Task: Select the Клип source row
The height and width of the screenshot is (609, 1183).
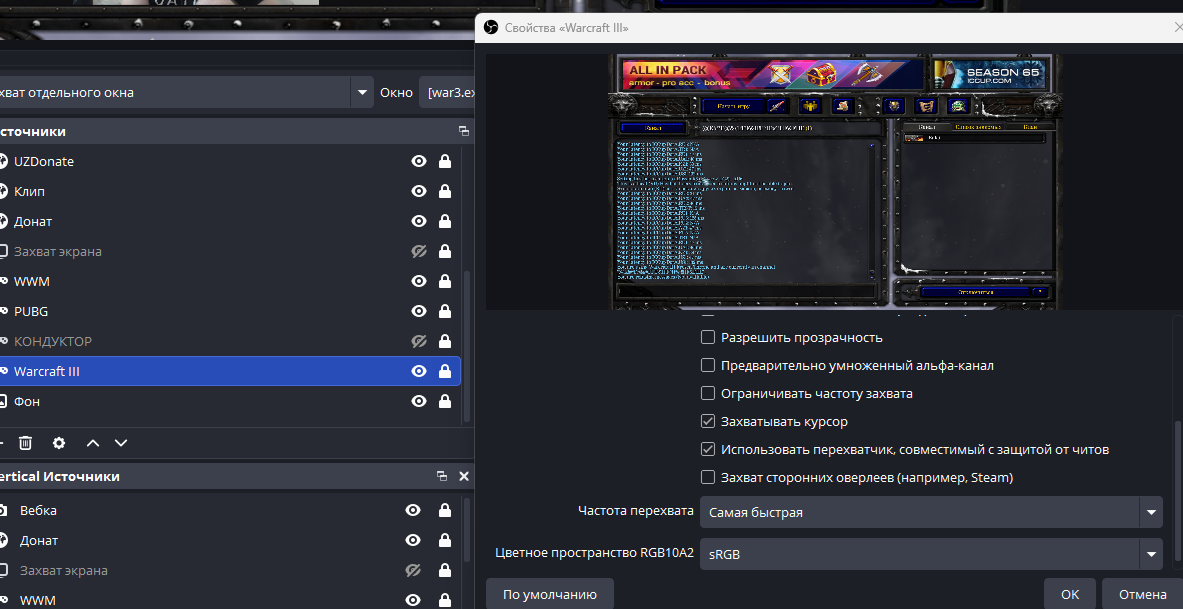Action: (x=229, y=192)
